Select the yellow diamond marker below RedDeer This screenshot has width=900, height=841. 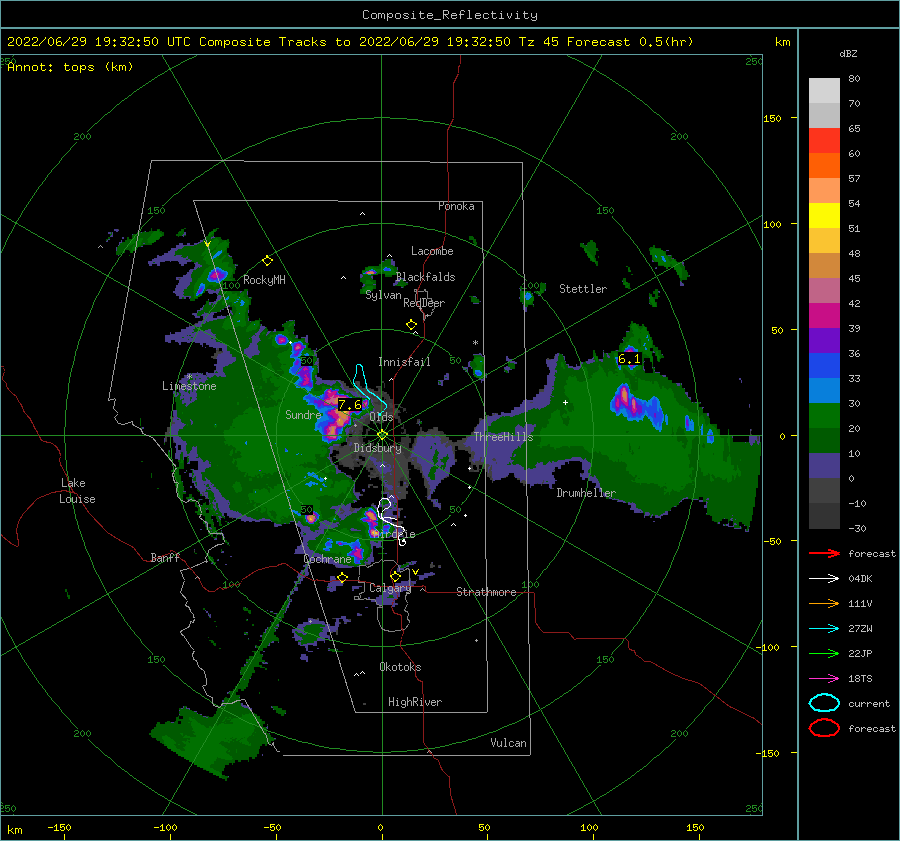pos(411,325)
